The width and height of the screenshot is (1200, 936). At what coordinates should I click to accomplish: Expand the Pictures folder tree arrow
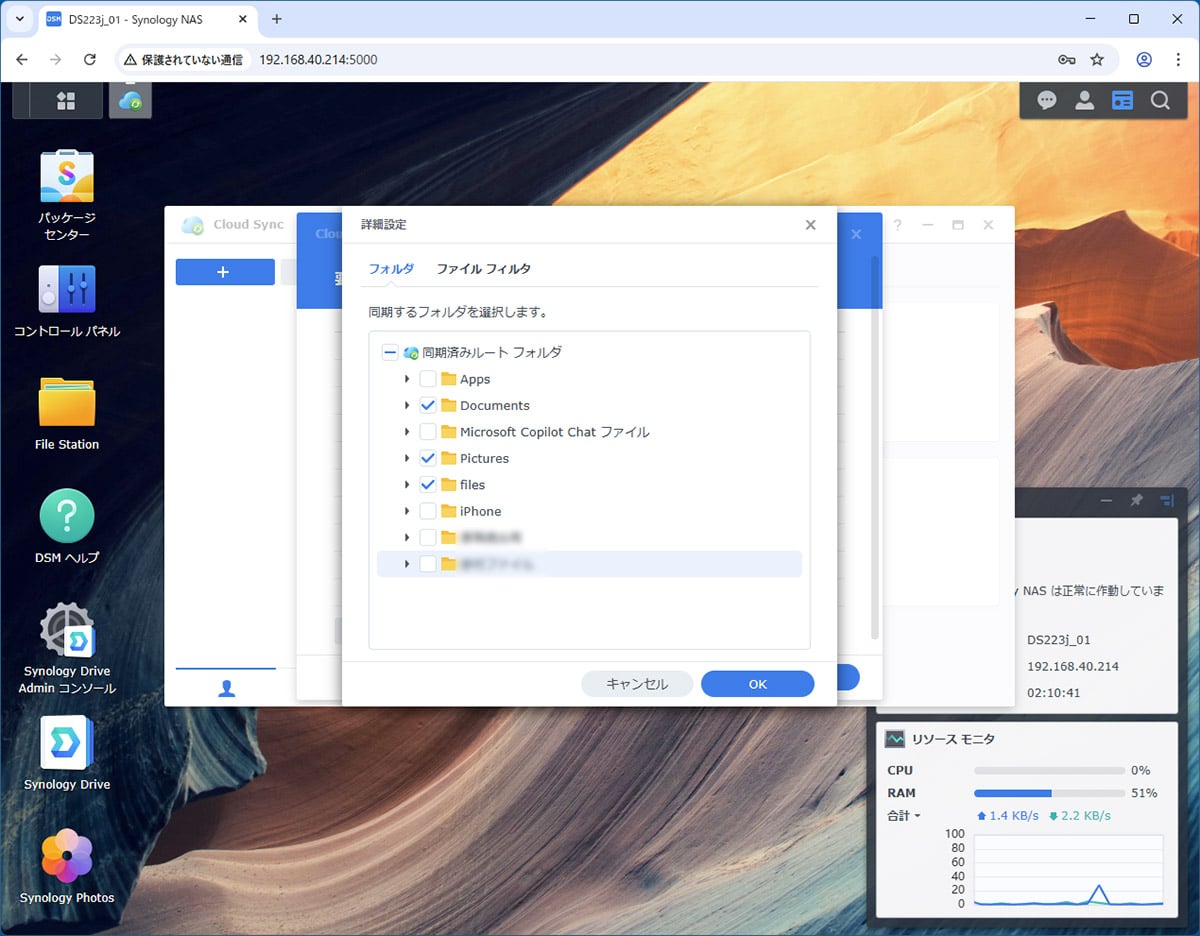click(x=407, y=458)
